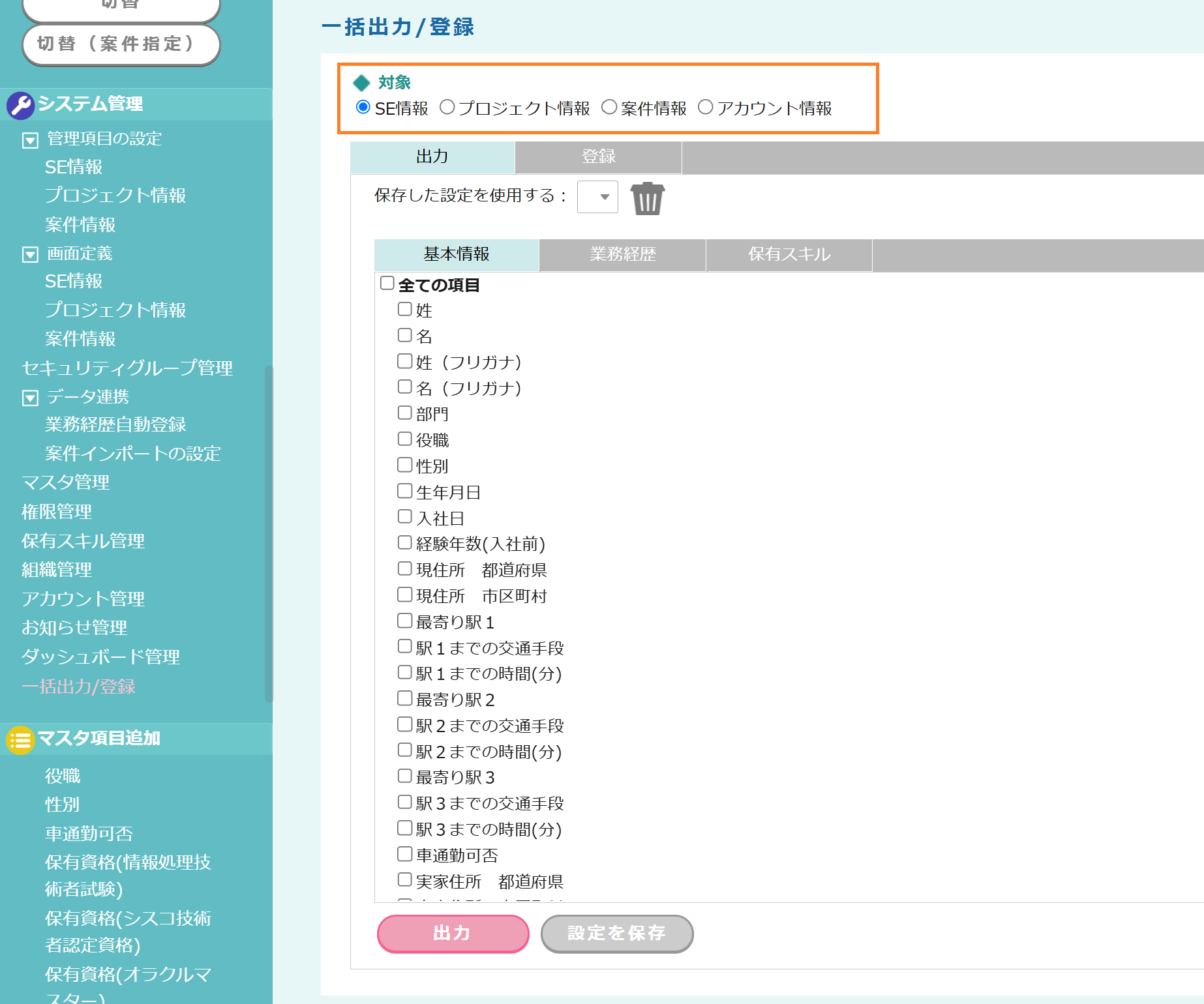Viewport: 1204px width, 1004px height.
Task: Click the 設定を保存 button
Action: tap(616, 934)
